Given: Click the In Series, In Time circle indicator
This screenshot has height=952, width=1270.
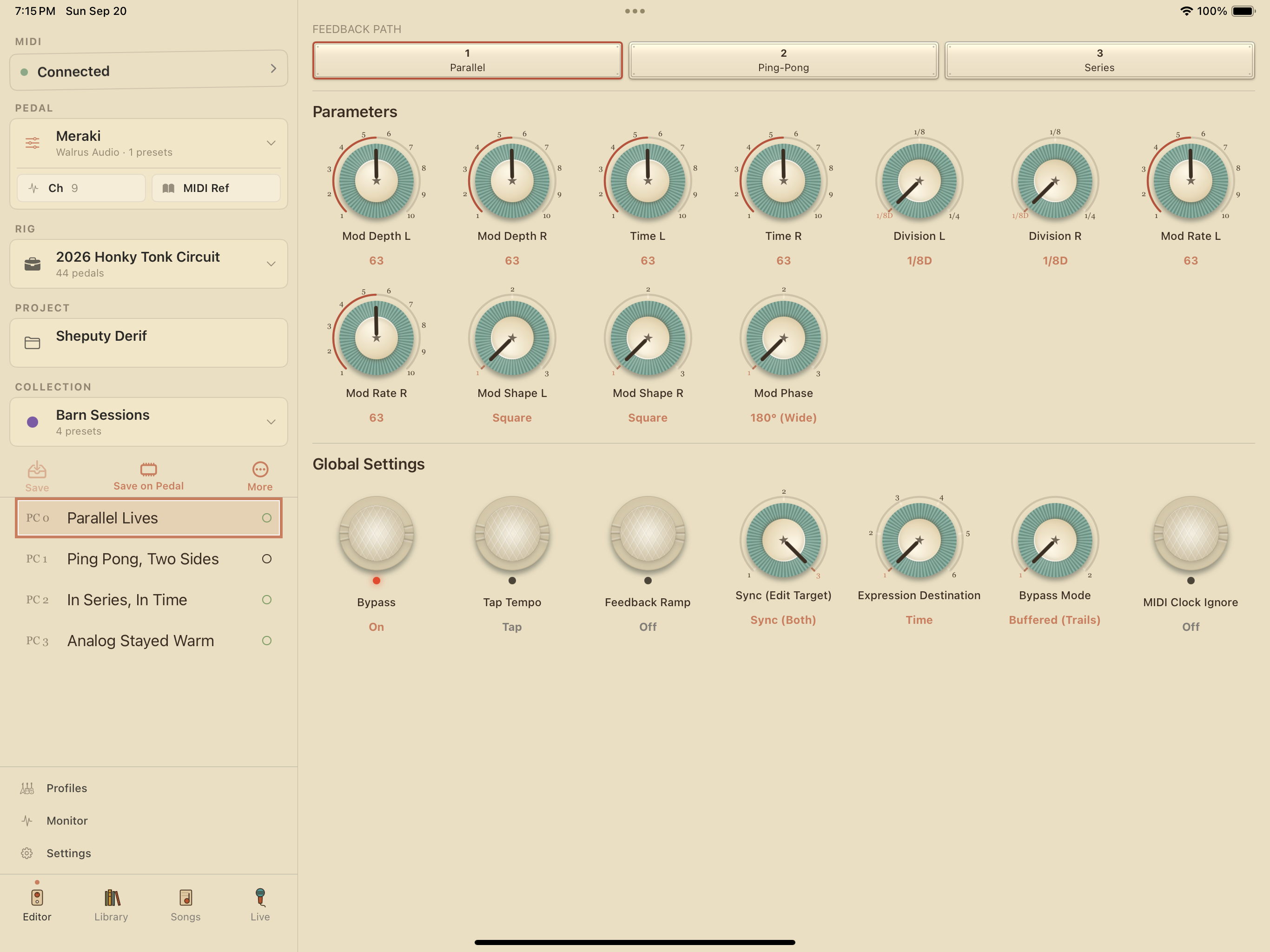Looking at the screenshot, I should (x=266, y=600).
